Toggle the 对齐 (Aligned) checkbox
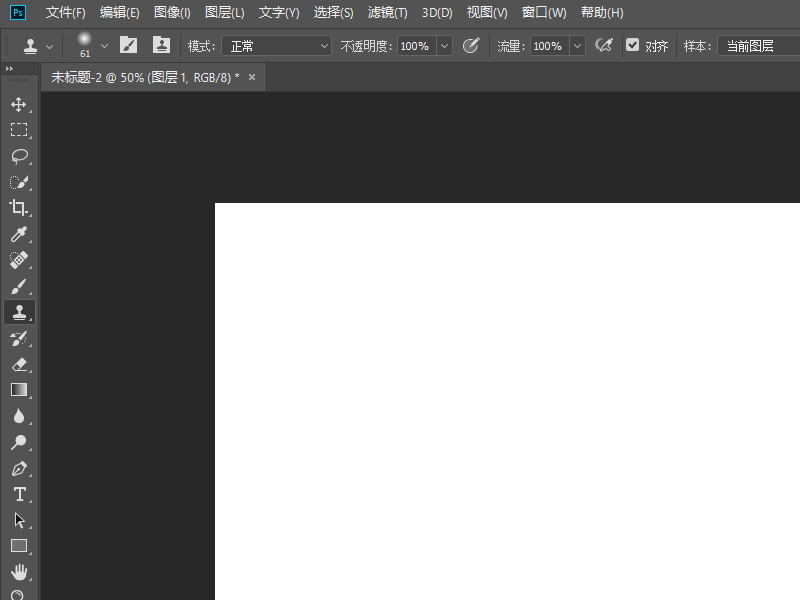Viewport: 800px width, 600px height. pyautogui.click(x=632, y=46)
